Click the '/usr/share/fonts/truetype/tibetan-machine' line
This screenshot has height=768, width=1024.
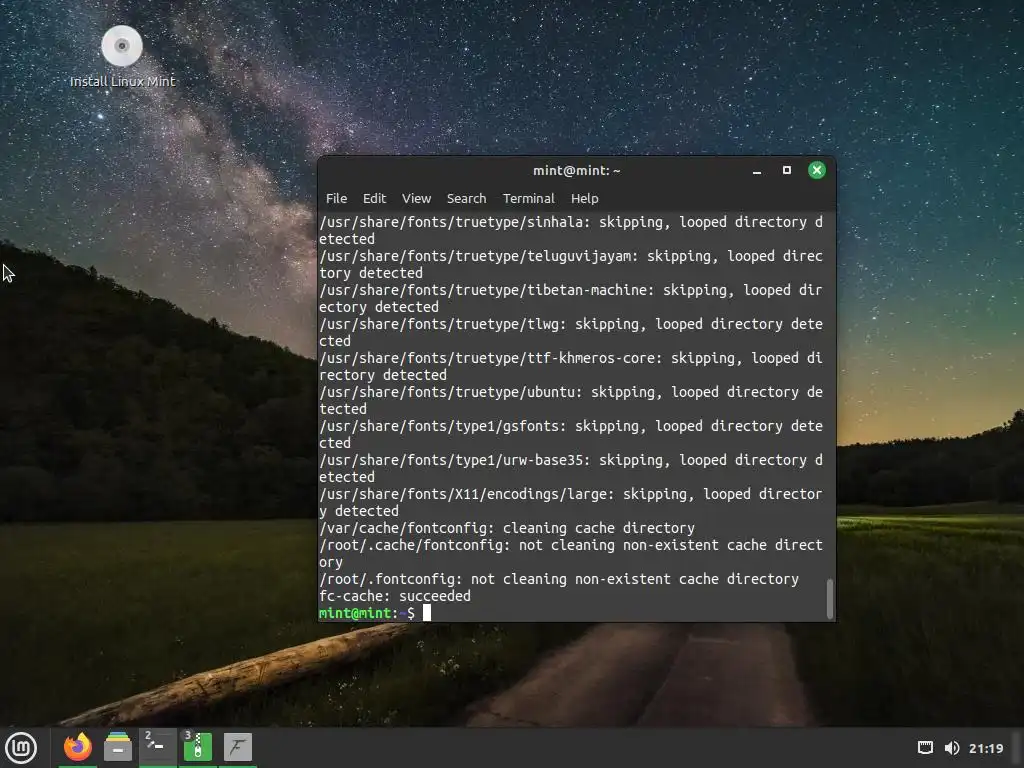click(x=571, y=298)
